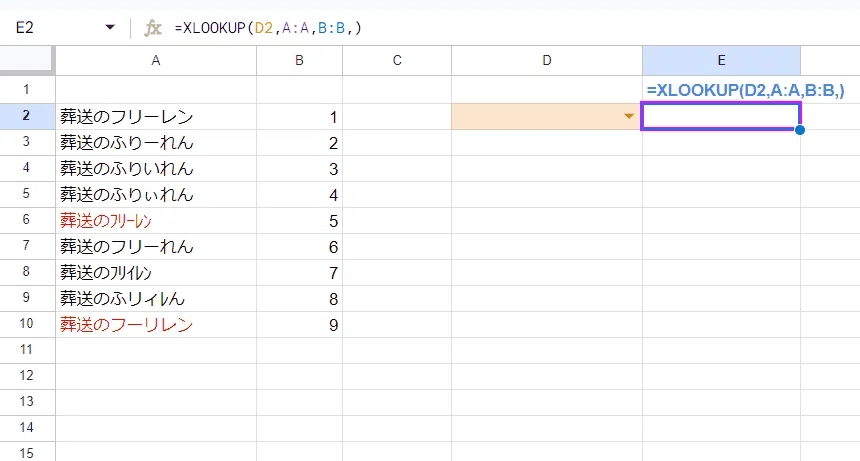Click the blue fill handle on E2
This screenshot has width=860, height=461.
(800, 130)
